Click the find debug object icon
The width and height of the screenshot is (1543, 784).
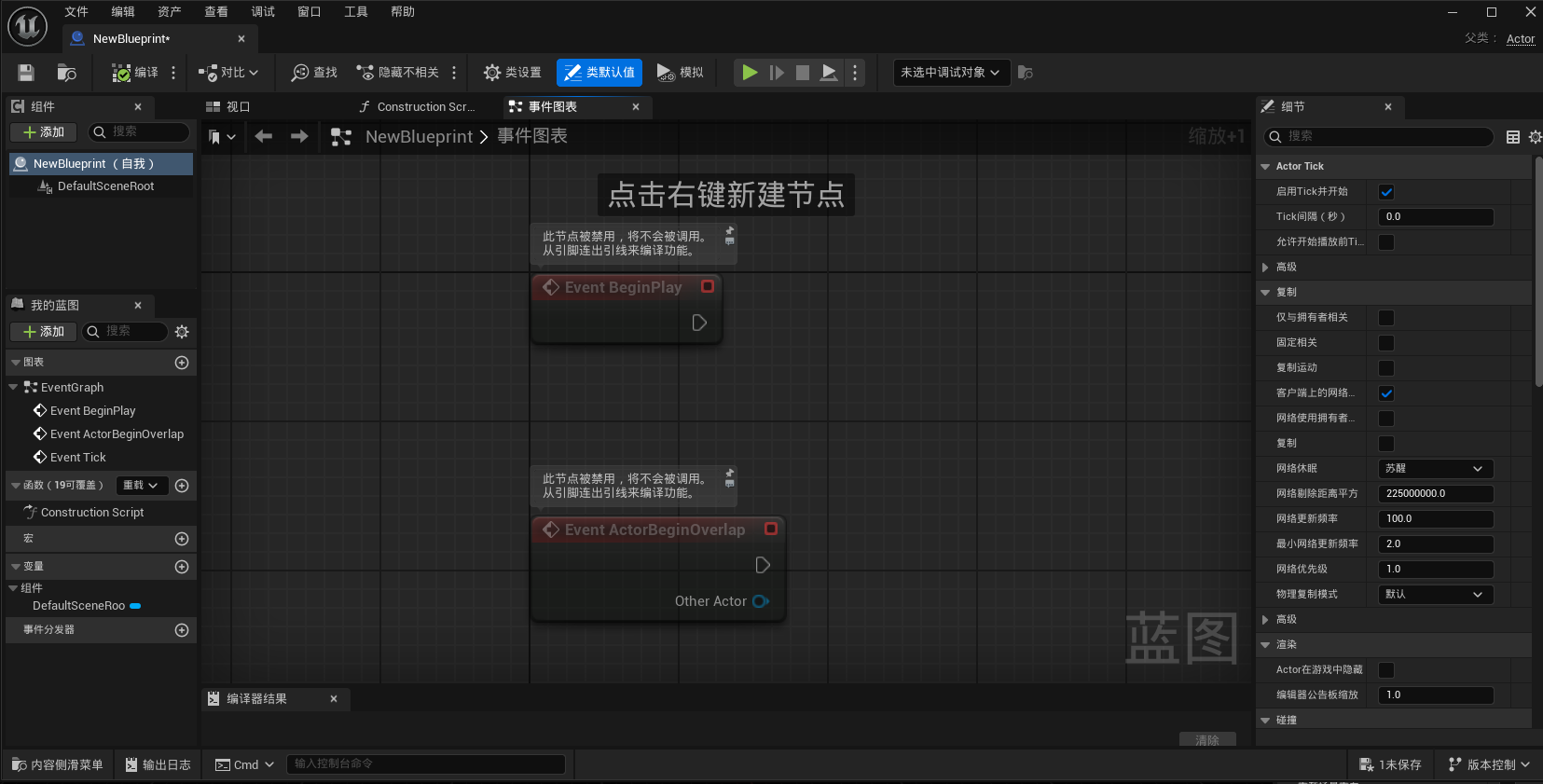(1026, 73)
